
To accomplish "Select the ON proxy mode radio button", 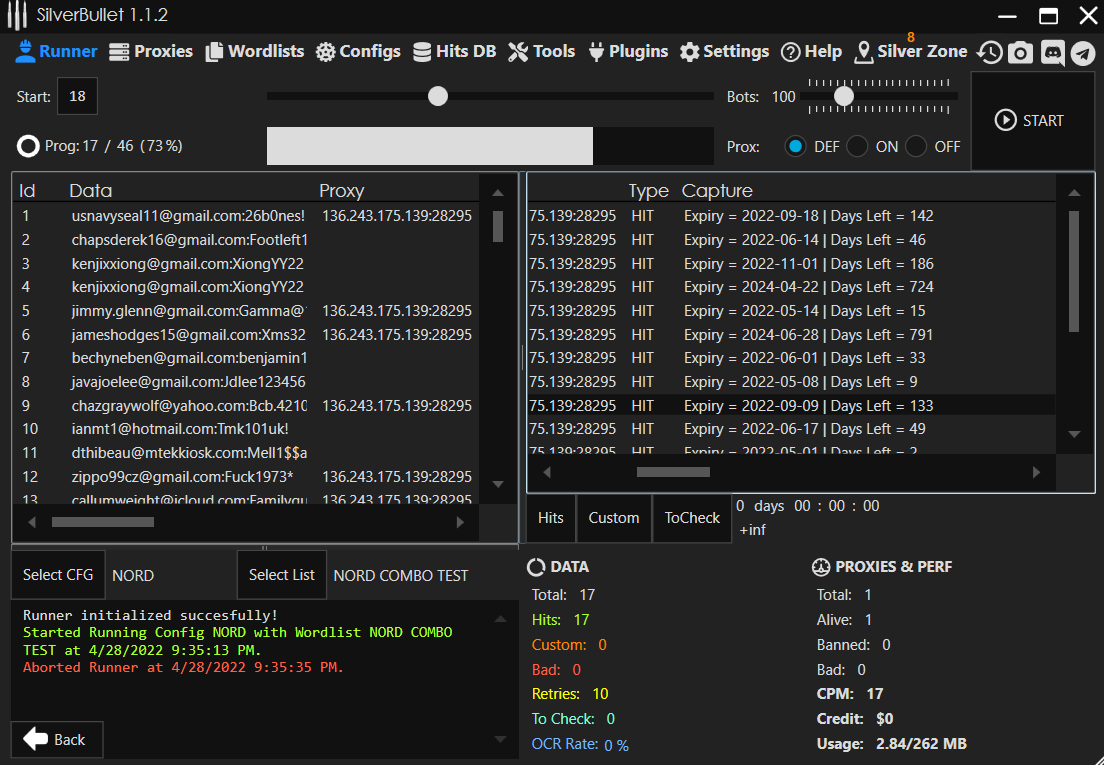I will pos(857,146).
